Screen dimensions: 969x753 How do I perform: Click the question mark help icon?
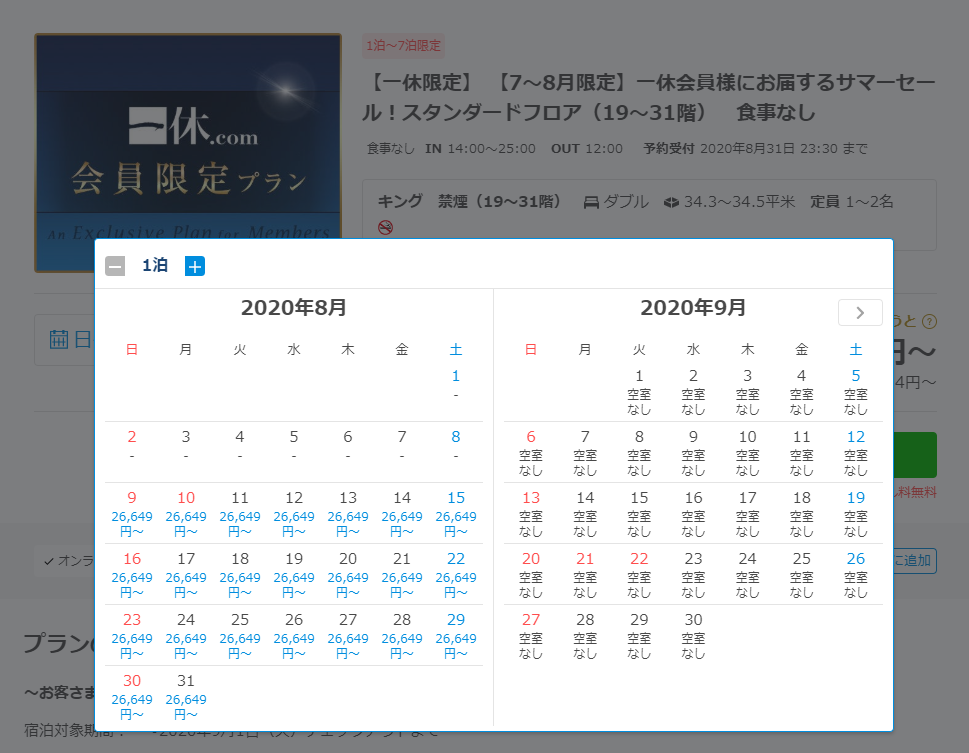[929, 321]
